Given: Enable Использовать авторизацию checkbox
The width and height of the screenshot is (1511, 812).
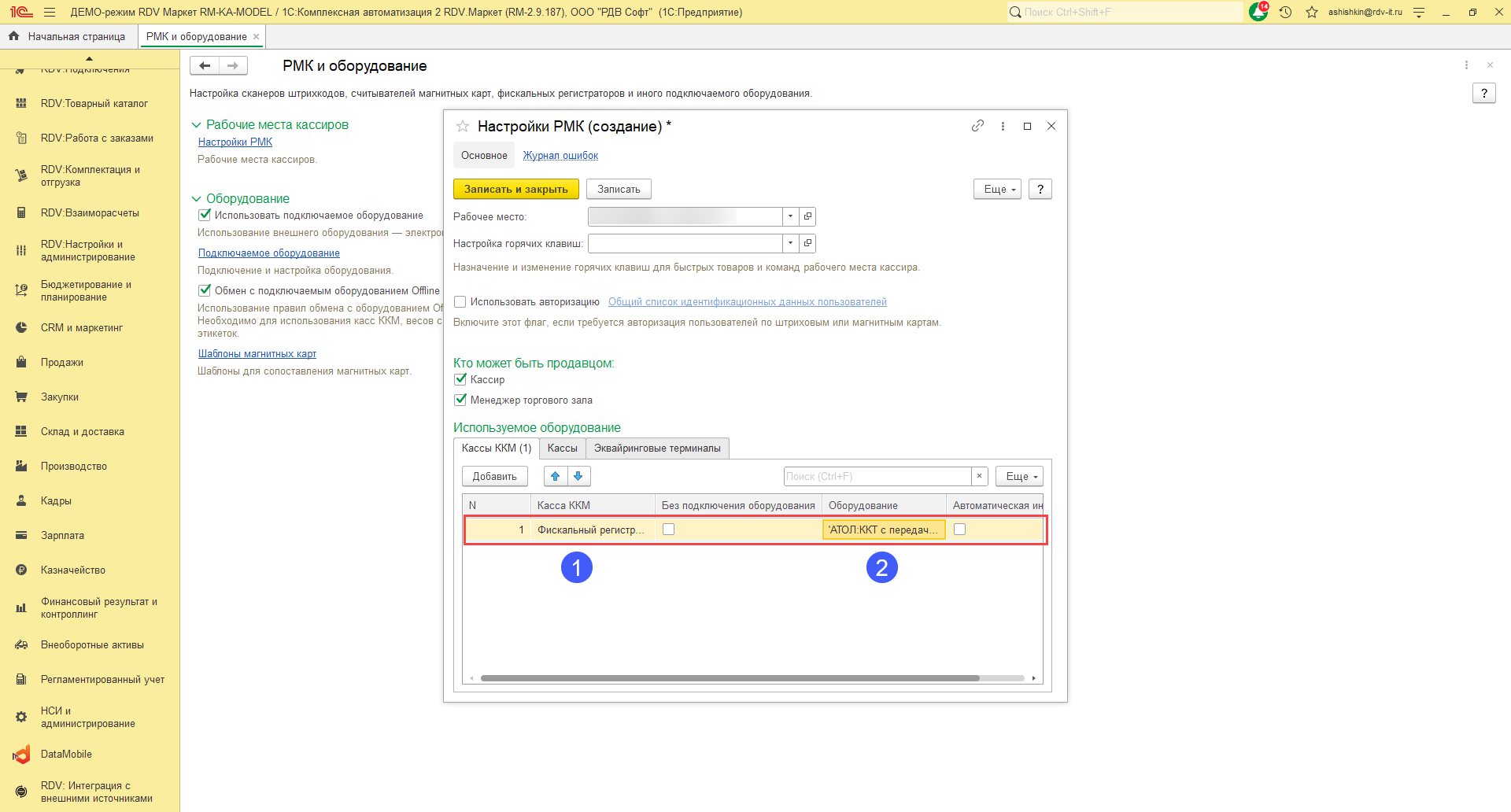Looking at the screenshot, I should tap(460, 302).
